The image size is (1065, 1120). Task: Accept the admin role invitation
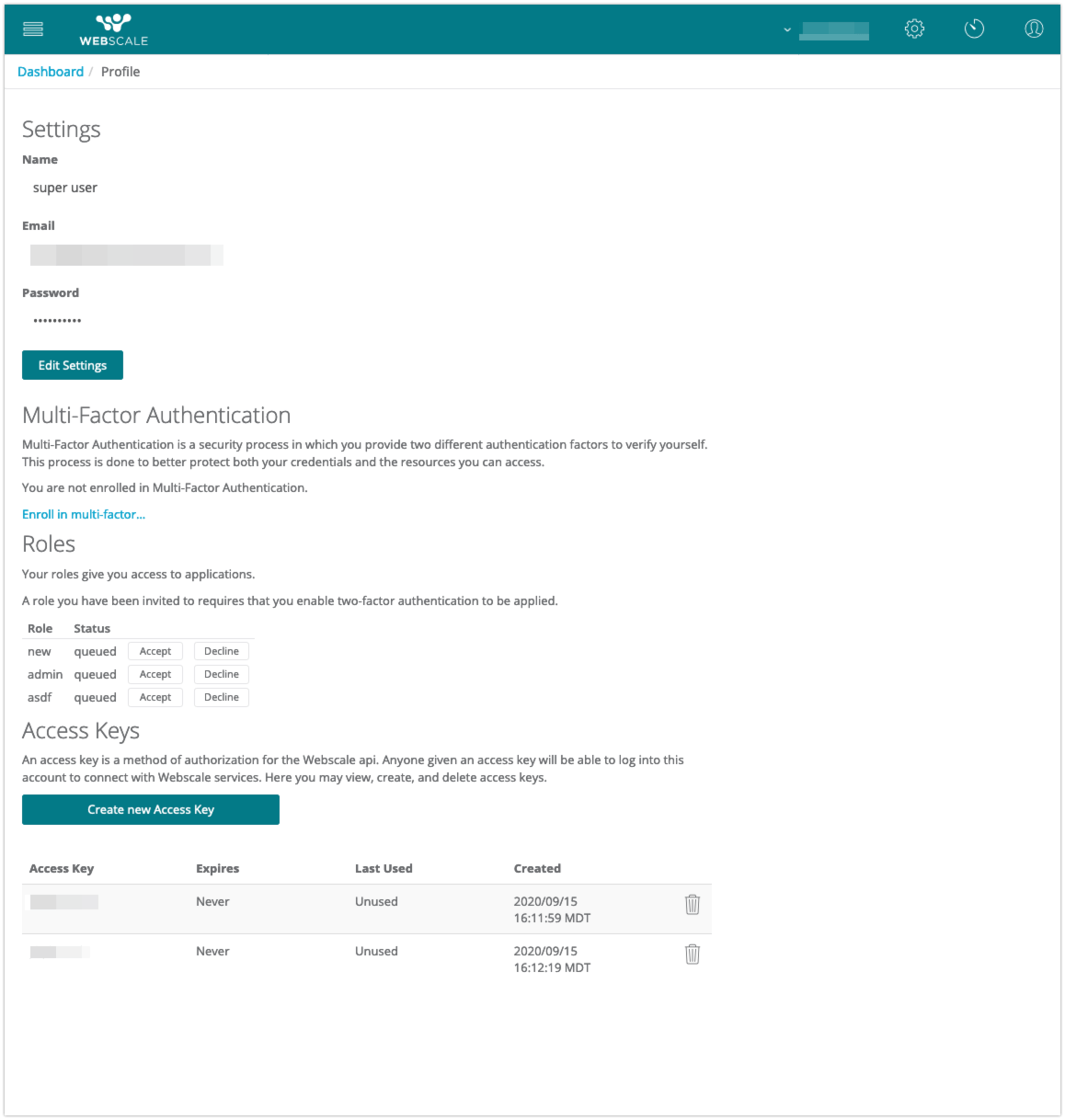point(155,674)
